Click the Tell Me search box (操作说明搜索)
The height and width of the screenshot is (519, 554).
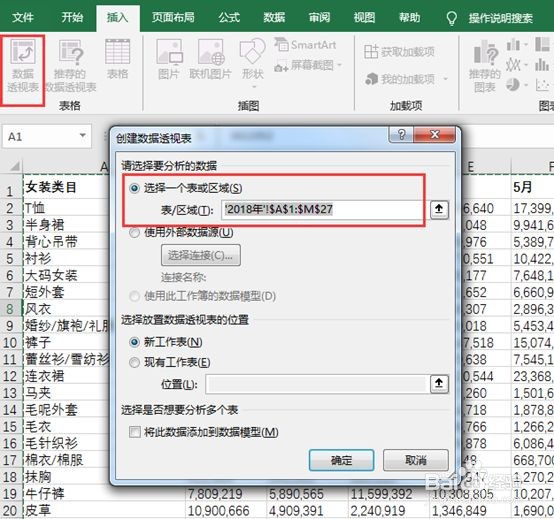(500, 18)
